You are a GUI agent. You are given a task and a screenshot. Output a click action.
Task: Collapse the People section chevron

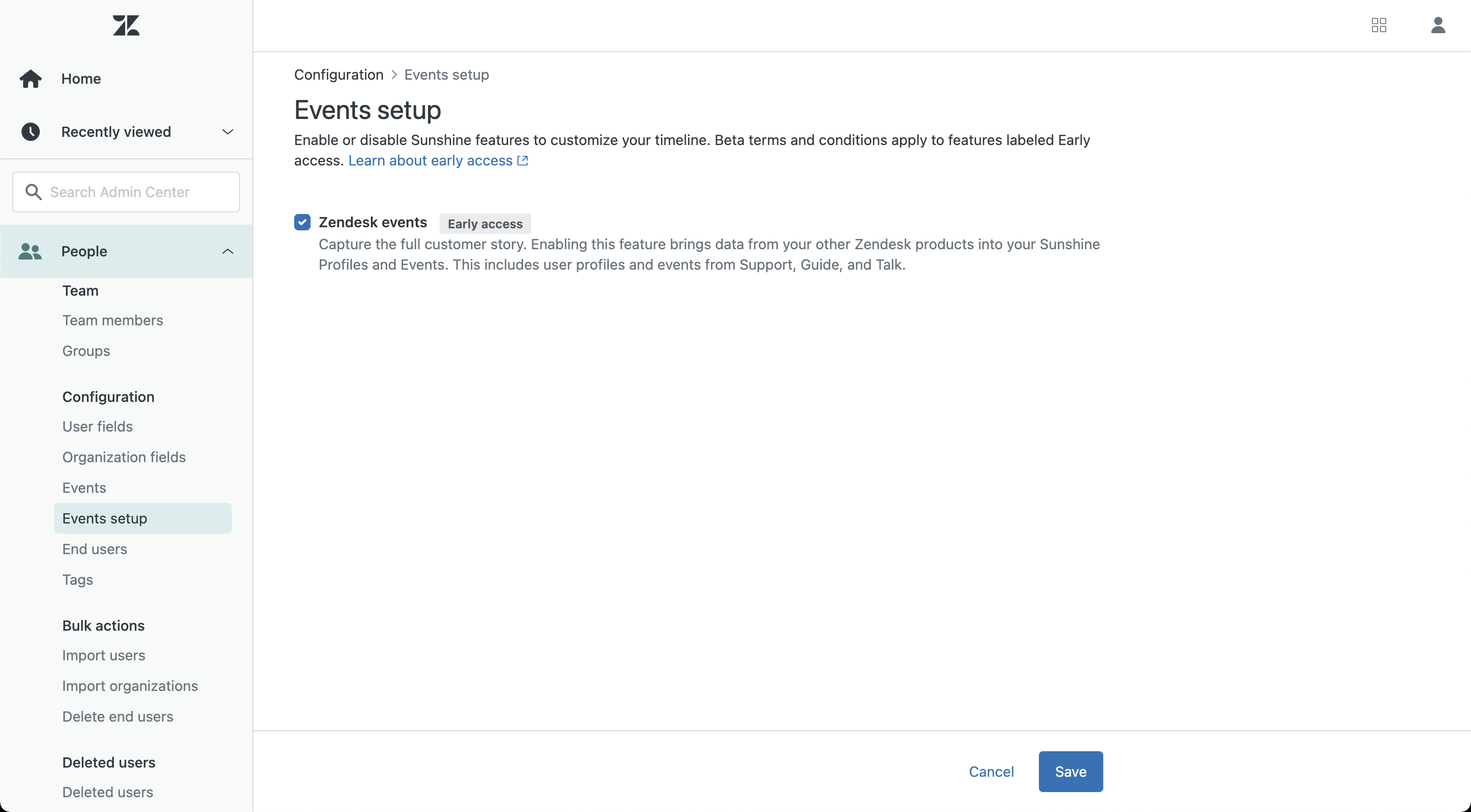[227, 251]
